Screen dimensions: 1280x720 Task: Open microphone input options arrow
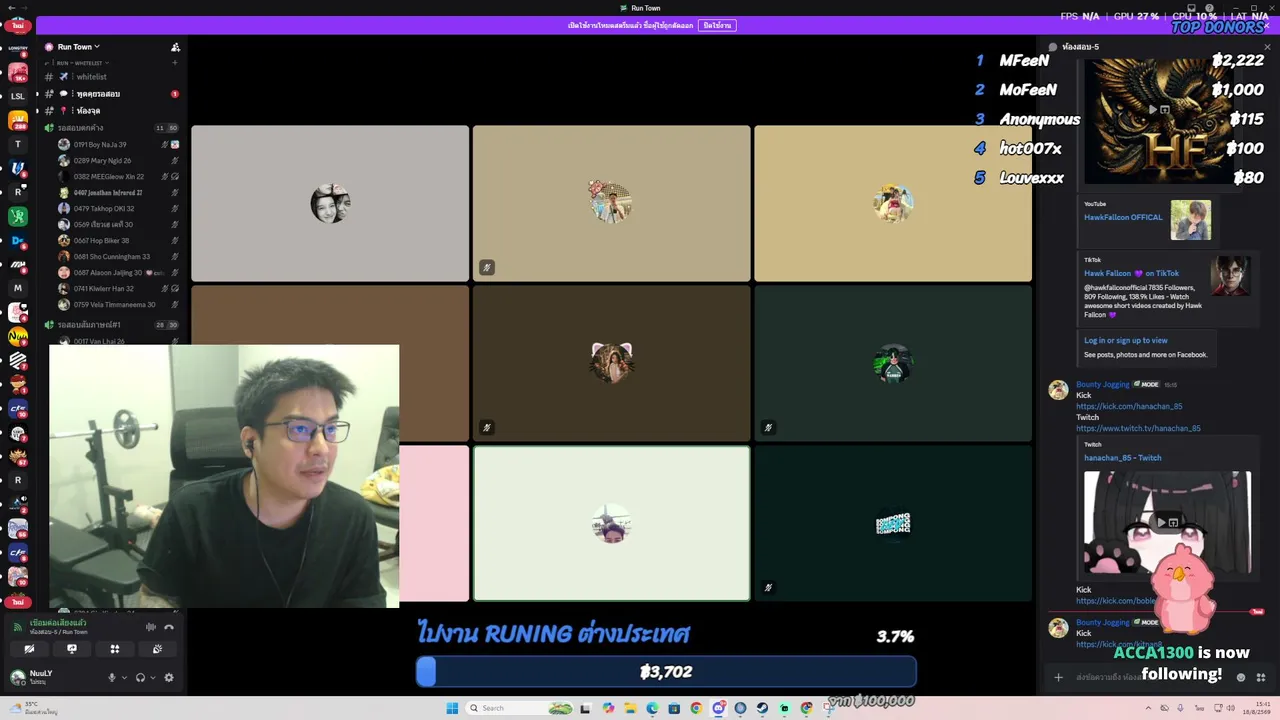click(124, 677)
